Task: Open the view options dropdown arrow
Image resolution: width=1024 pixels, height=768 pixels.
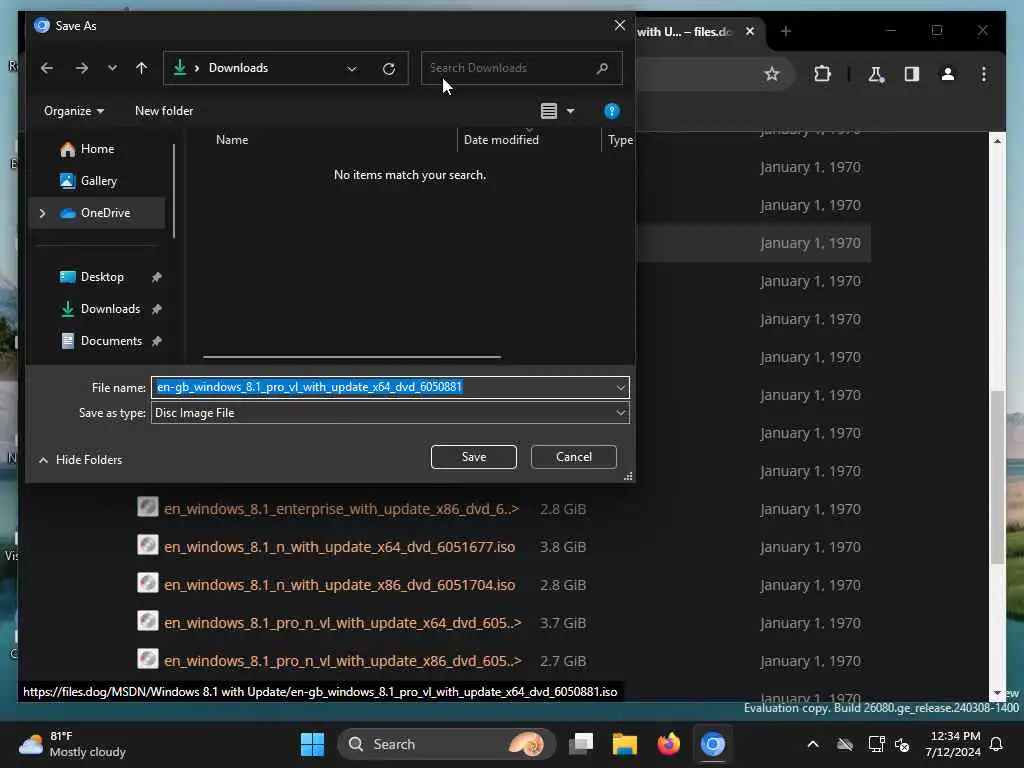Action: tap(570, 112)
